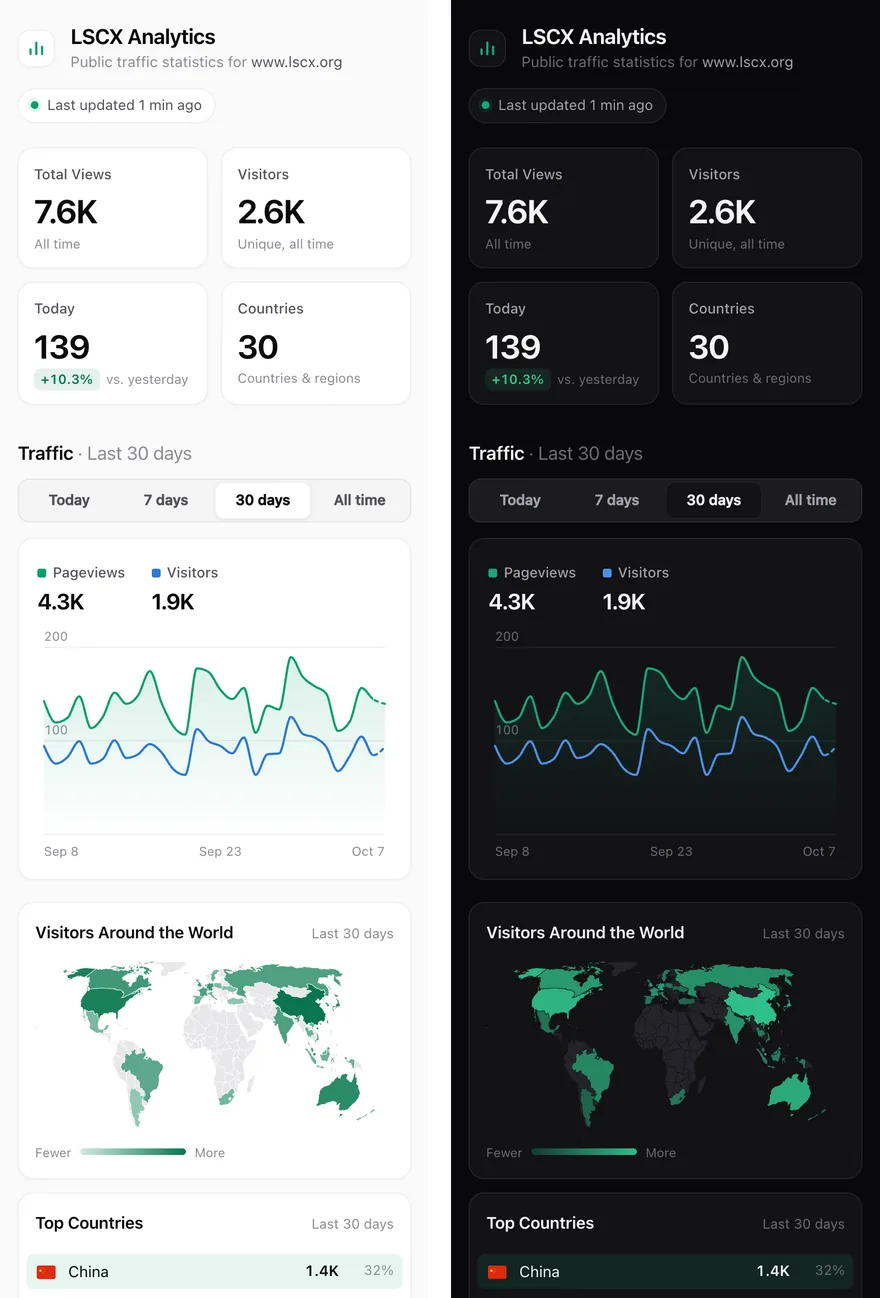Screen dimensions: 880x1298
Task: Click the Pageviews legend swatch in light panel
Action: click(42, 573)
